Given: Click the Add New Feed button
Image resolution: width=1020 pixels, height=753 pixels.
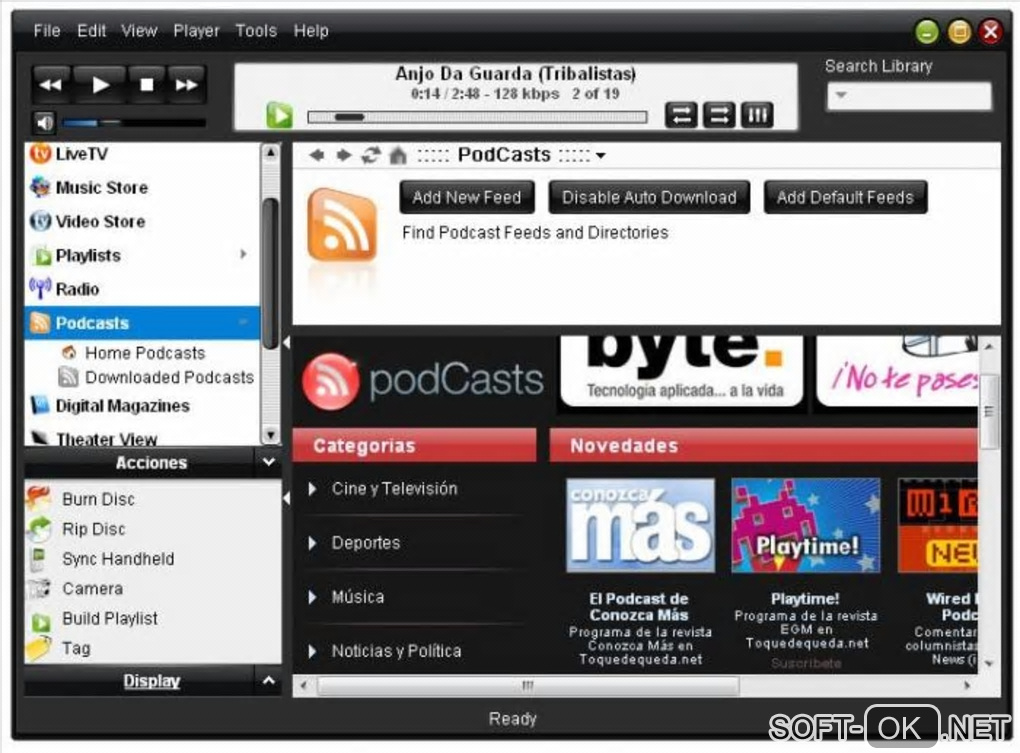Looking at the screenshot, I should (x=467, y=198).
